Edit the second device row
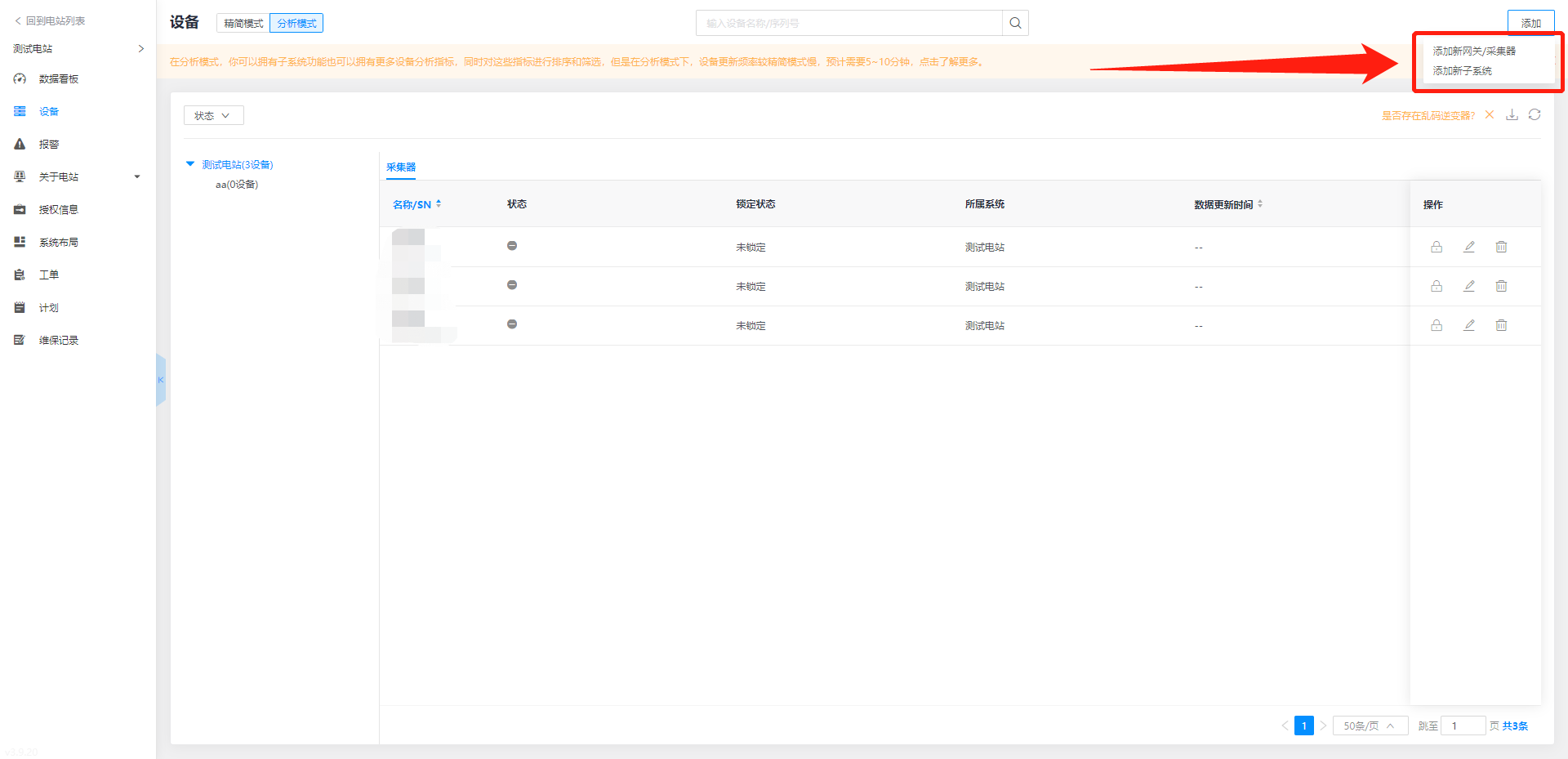1568x759 pixels. point(1469,286)
